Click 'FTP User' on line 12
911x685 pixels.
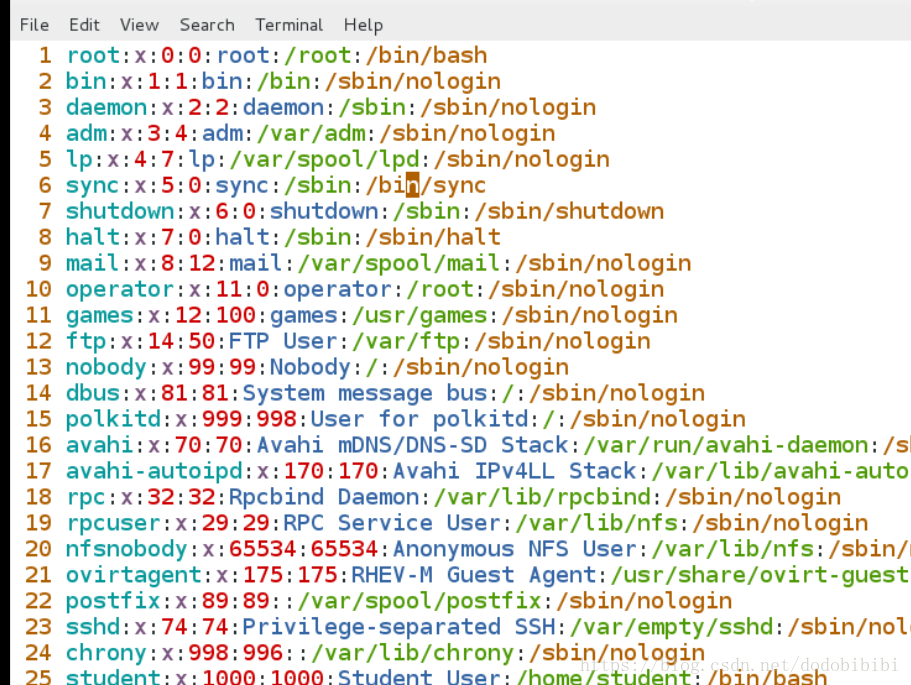click(284, 341)
